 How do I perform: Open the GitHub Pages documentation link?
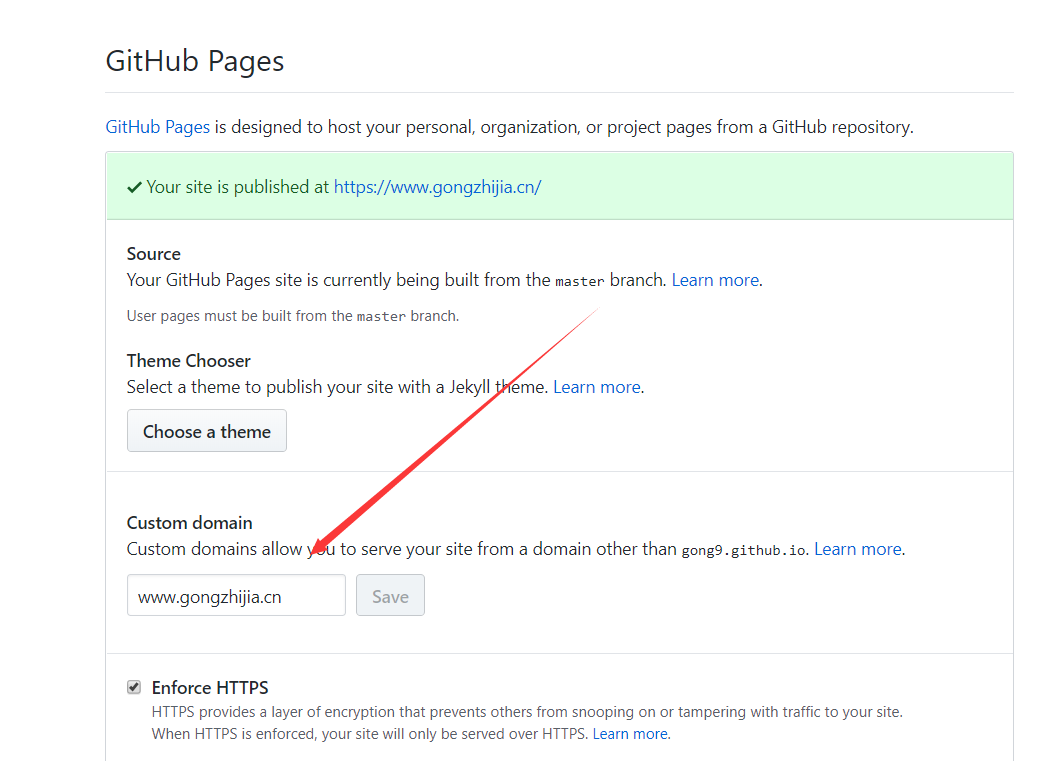pyautogui.click(x=157, y=127)
